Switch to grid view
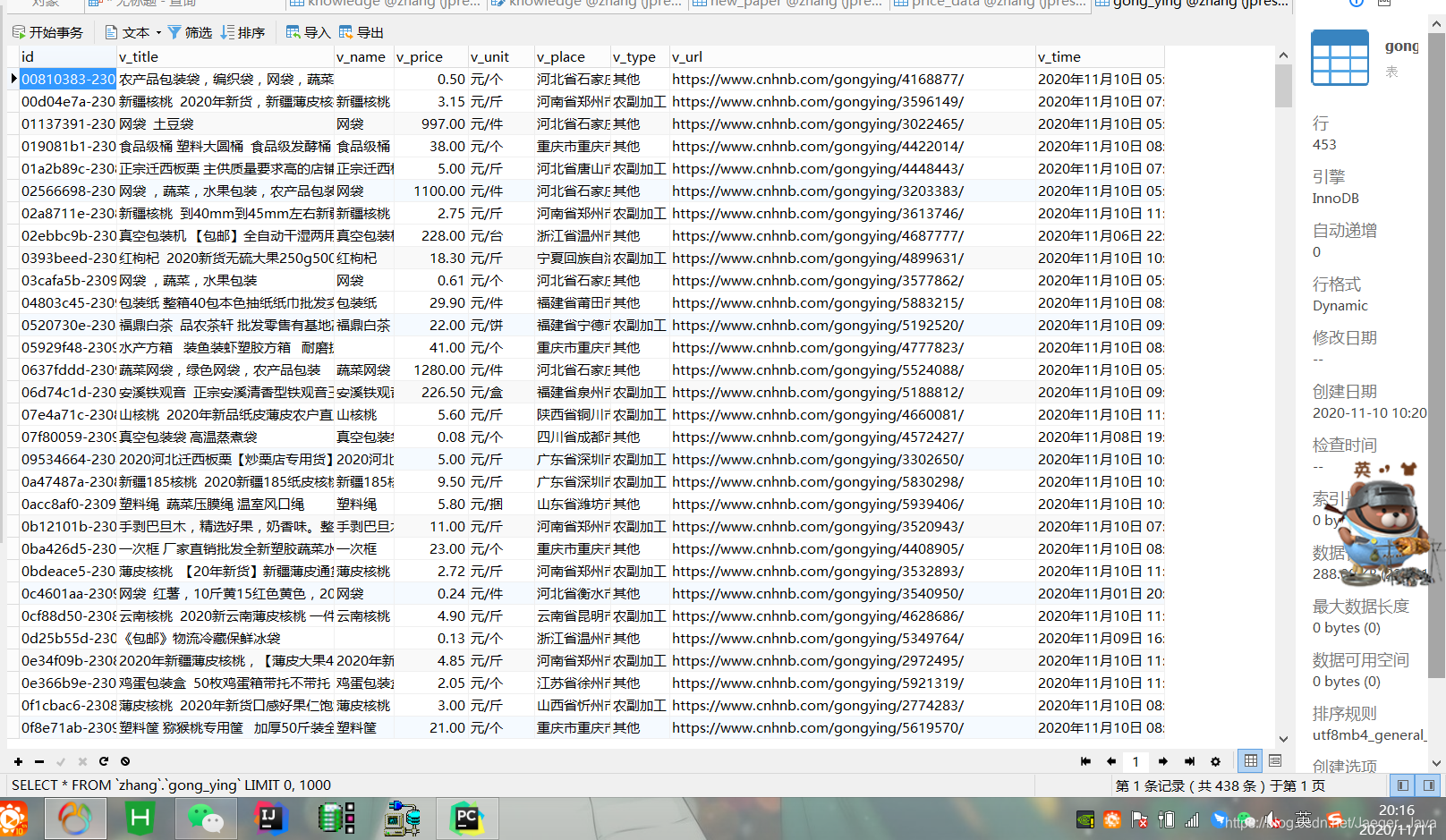This screenshot has height=840, width=1446. tap(1251, 761)
